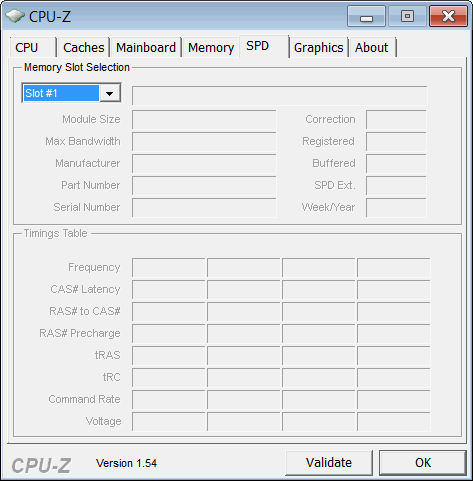
Task: Open the Graphics tab
Action: pyautogui.click(x=319, y=47)
